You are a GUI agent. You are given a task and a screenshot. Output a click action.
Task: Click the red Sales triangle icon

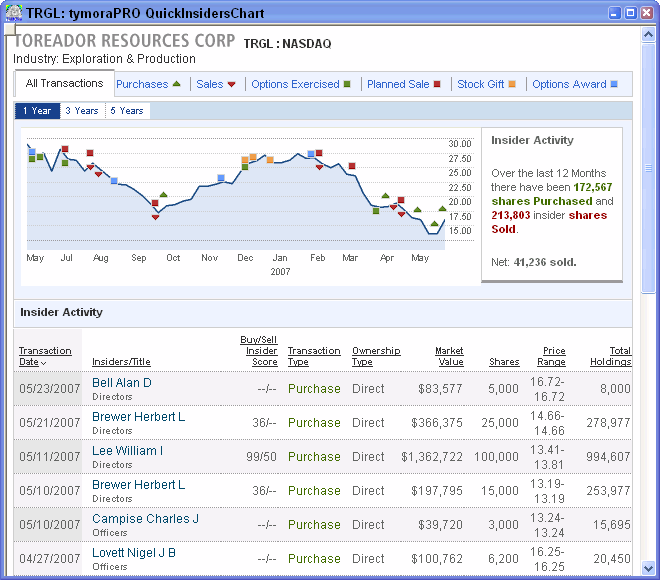coord(231,85)
